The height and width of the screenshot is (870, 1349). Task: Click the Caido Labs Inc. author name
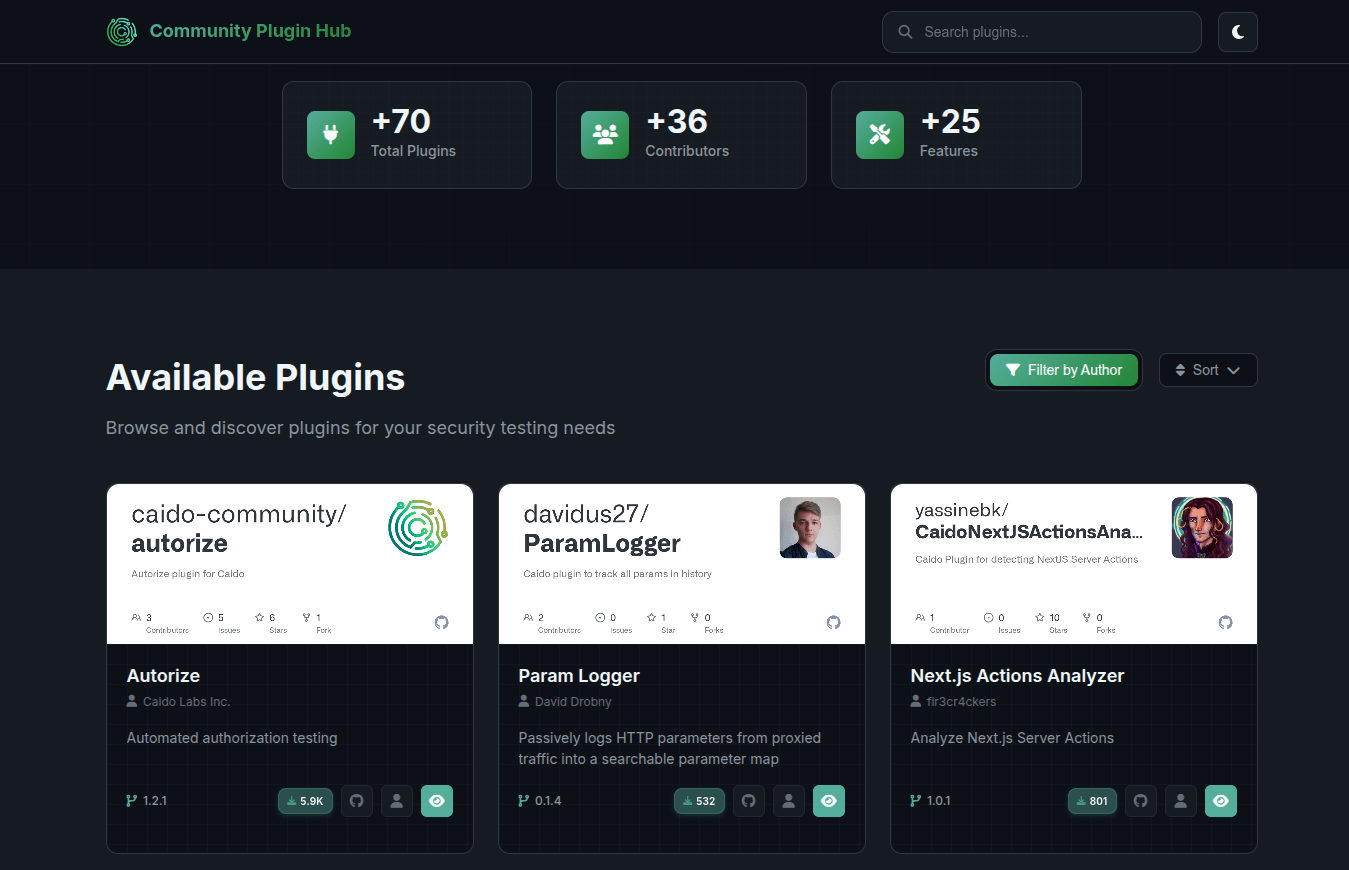tap(187, 702)
